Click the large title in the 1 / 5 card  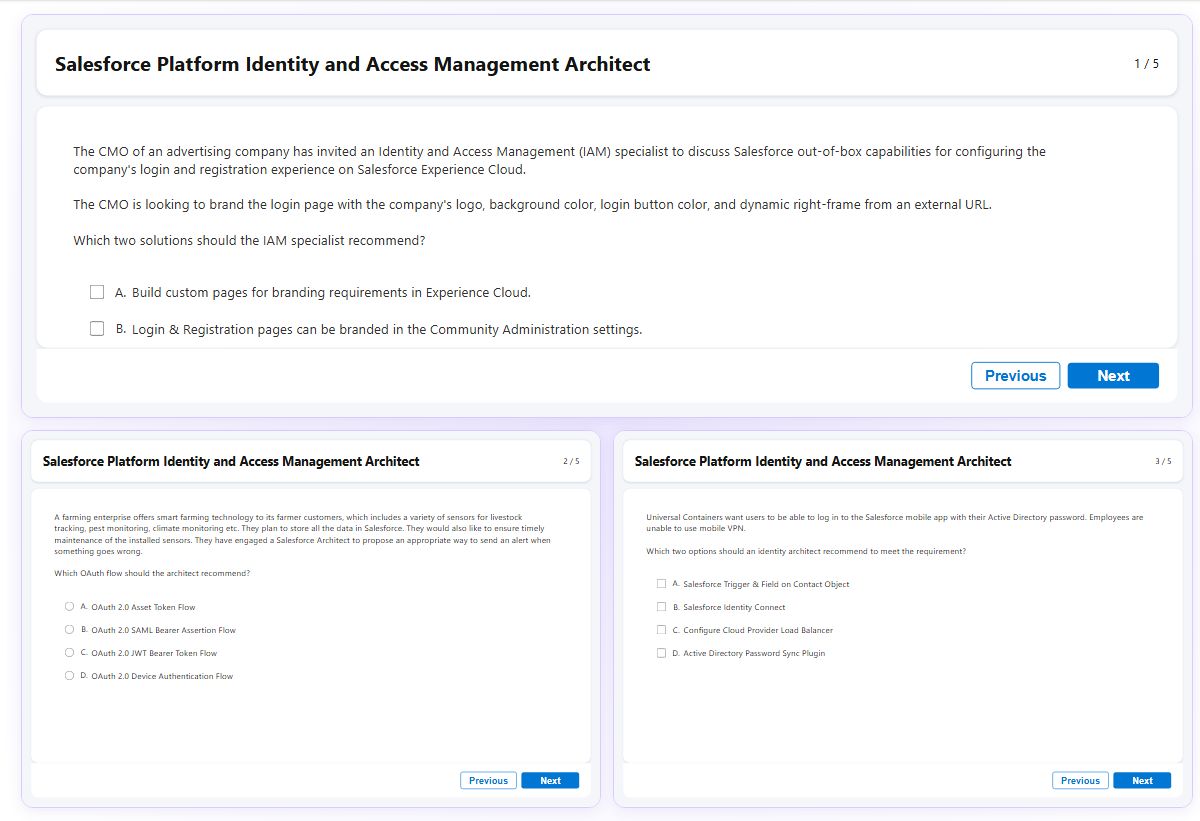(x=352, y=64)
